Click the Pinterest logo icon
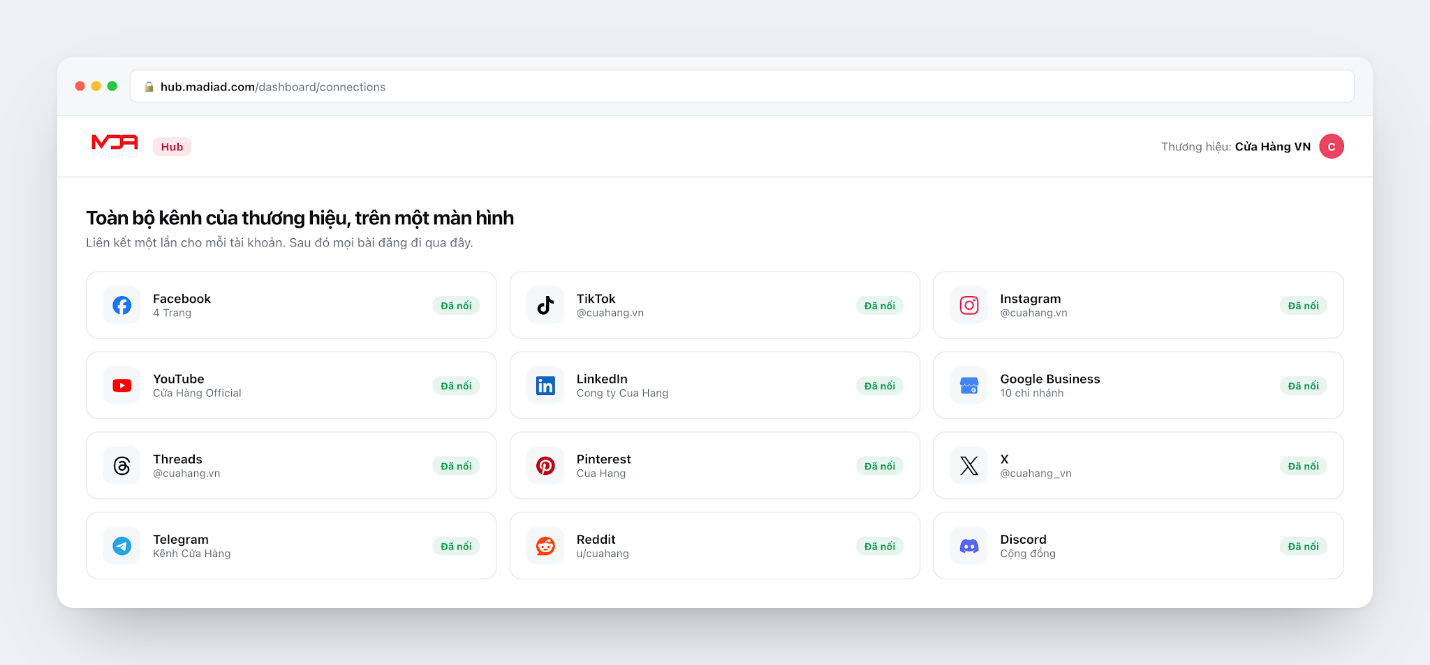This screenshot has height=665, width=1430. click(545, 466)
